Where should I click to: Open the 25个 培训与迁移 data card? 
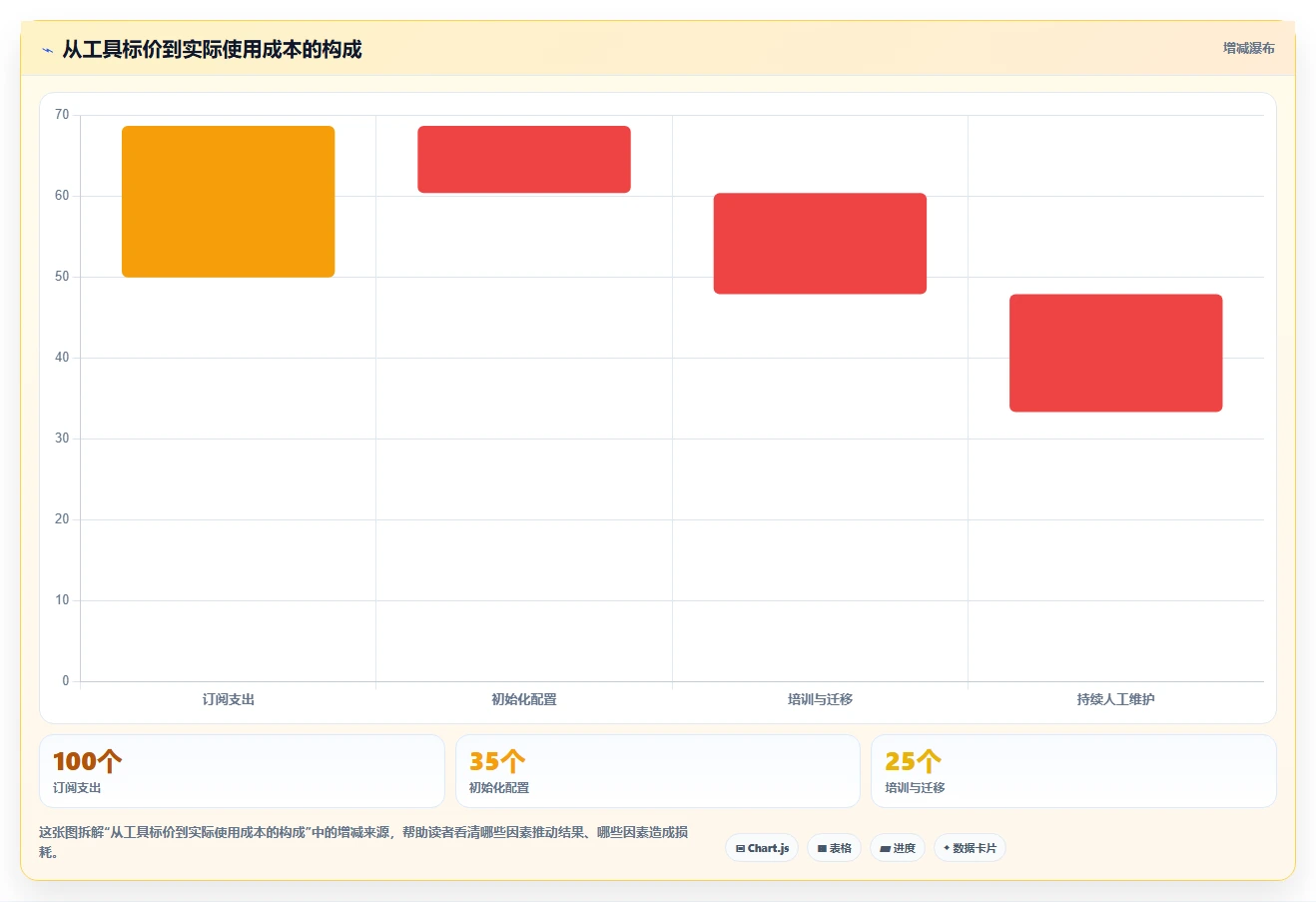coord(1073,771)
